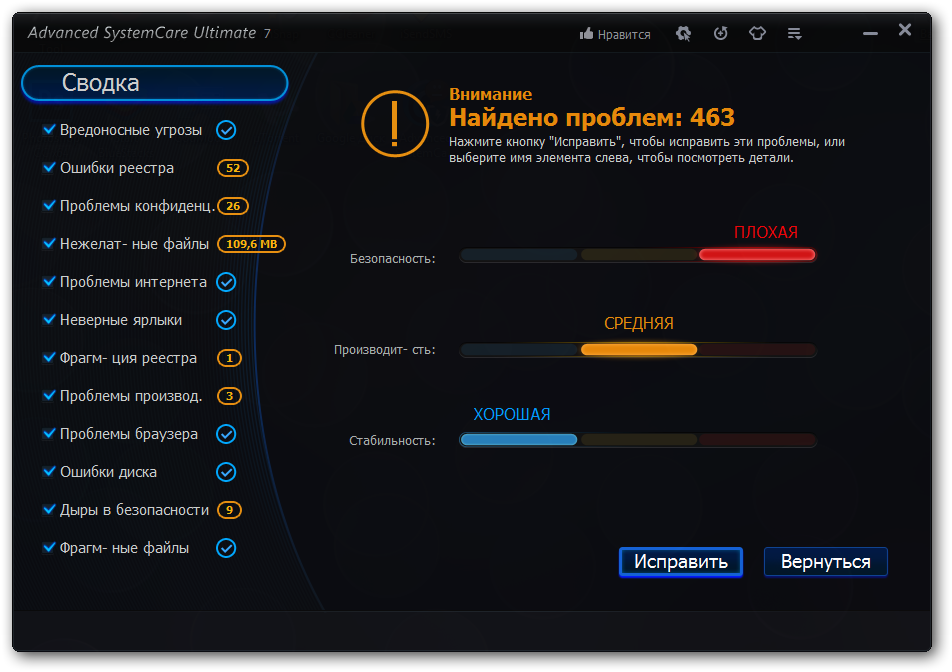Click the 26 badge for Проблемы конфиденц.
Viewport: 952px width, 672px height.
tap(233, 206)
